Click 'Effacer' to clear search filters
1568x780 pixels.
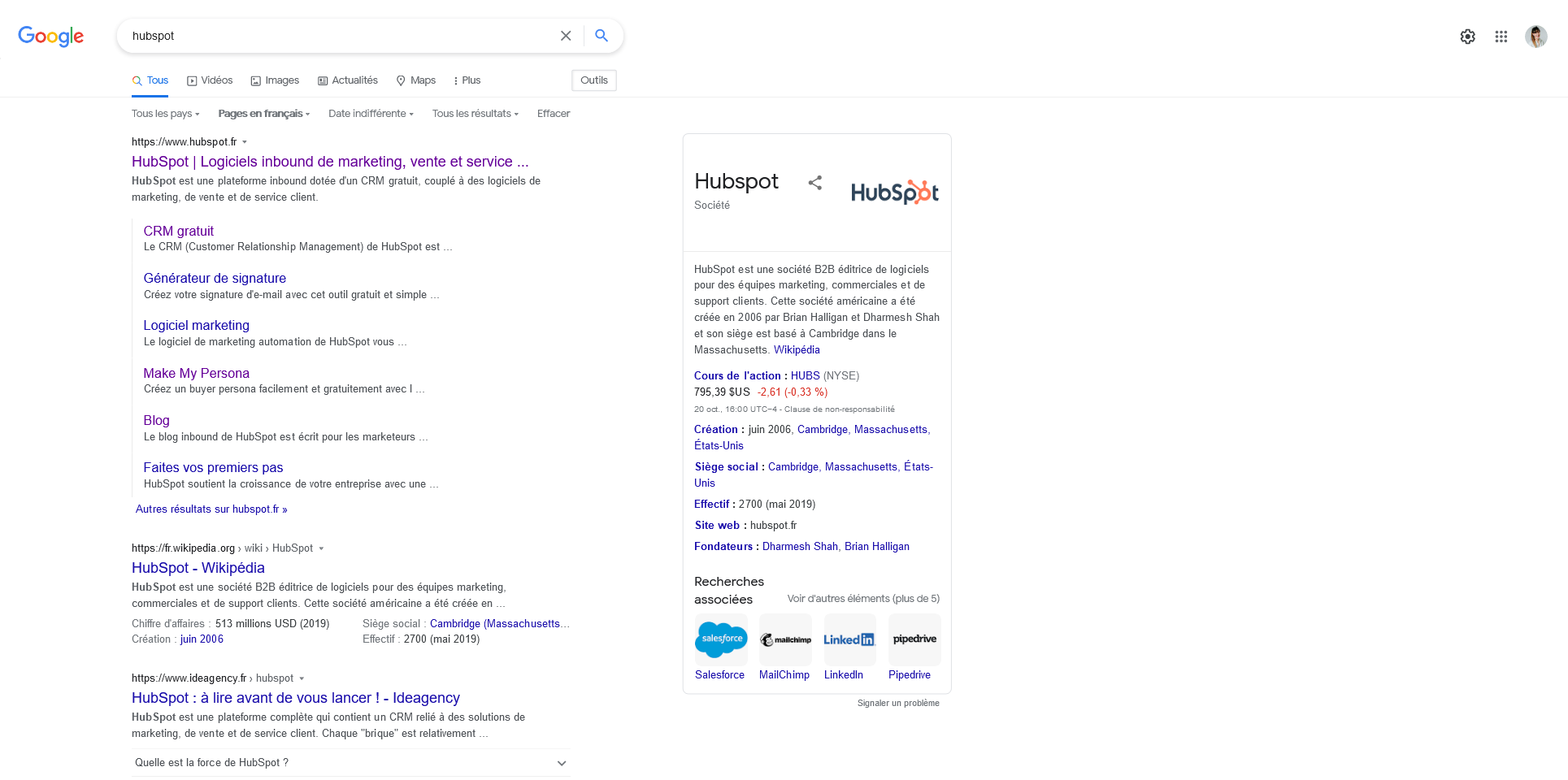tap(553, 114)
